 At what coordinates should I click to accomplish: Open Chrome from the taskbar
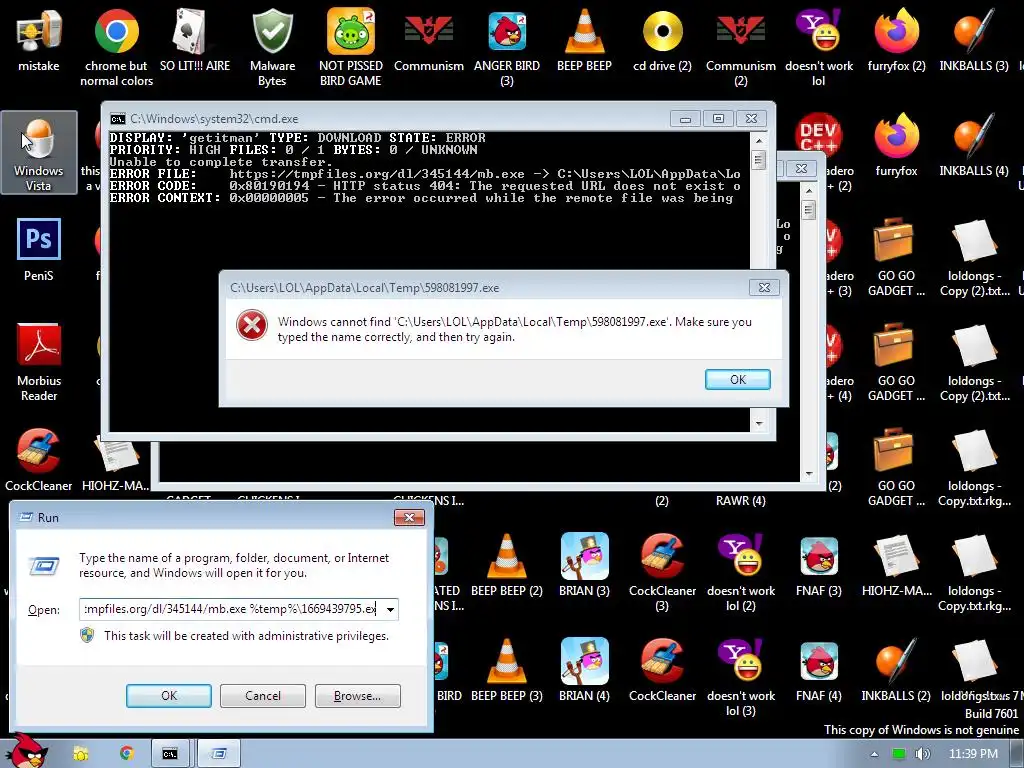tap(127, 754)
